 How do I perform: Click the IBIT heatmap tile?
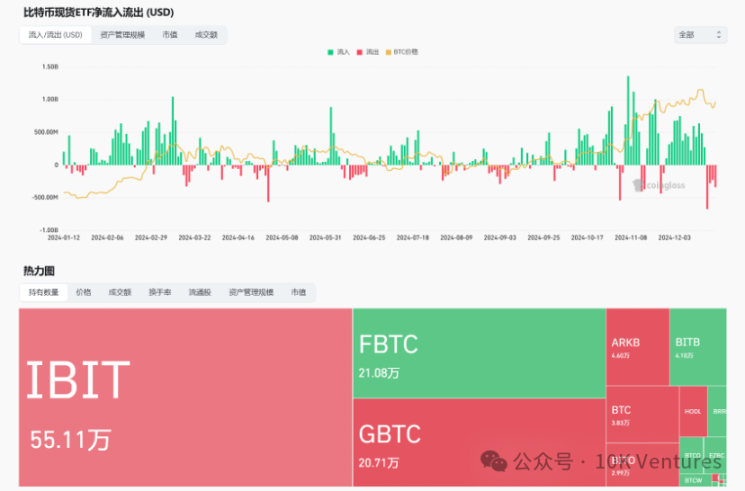tap(185, 398)
